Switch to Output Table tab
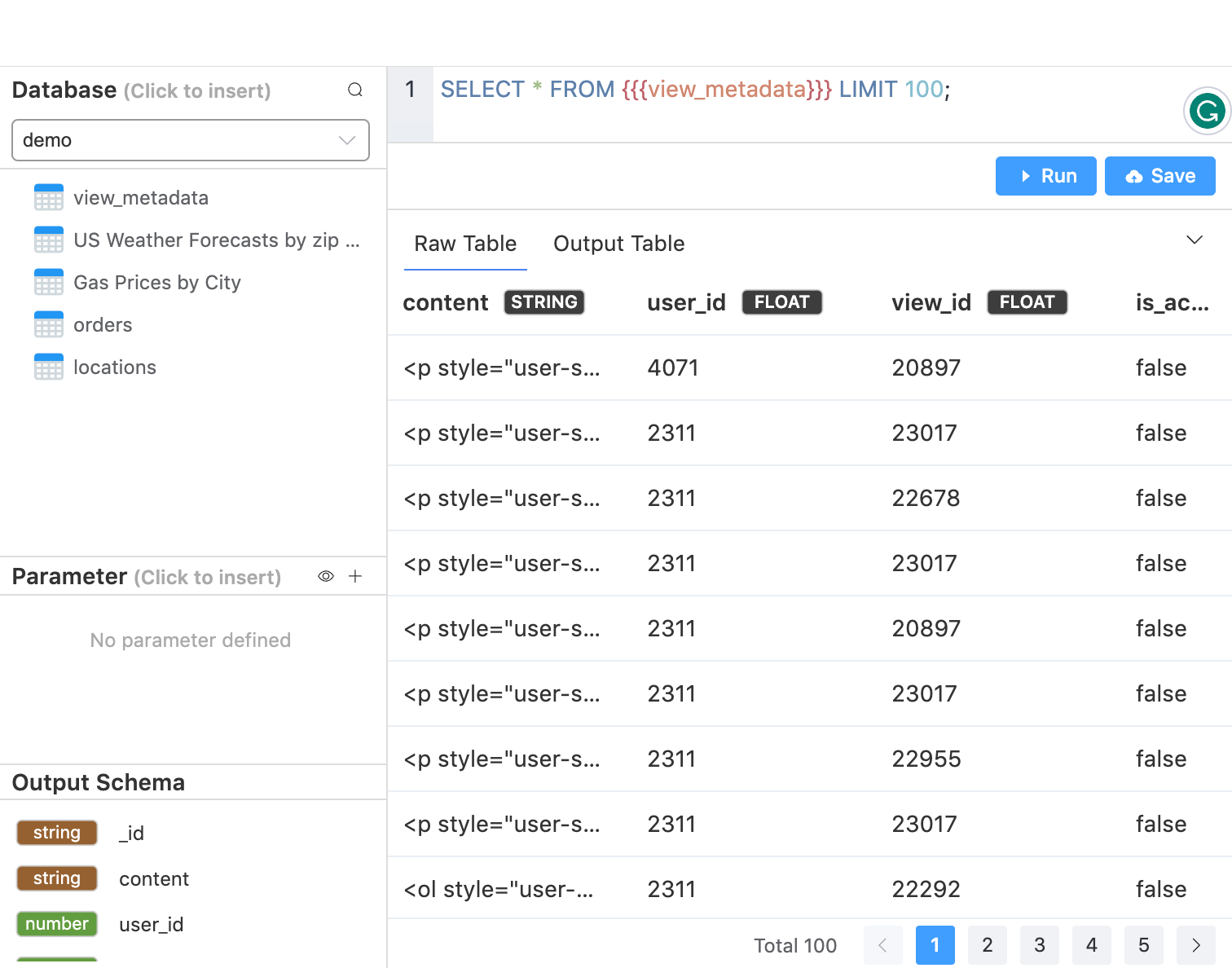This screenshot has width=1232, height=968. pyautogui.click(x=619, y=244)
